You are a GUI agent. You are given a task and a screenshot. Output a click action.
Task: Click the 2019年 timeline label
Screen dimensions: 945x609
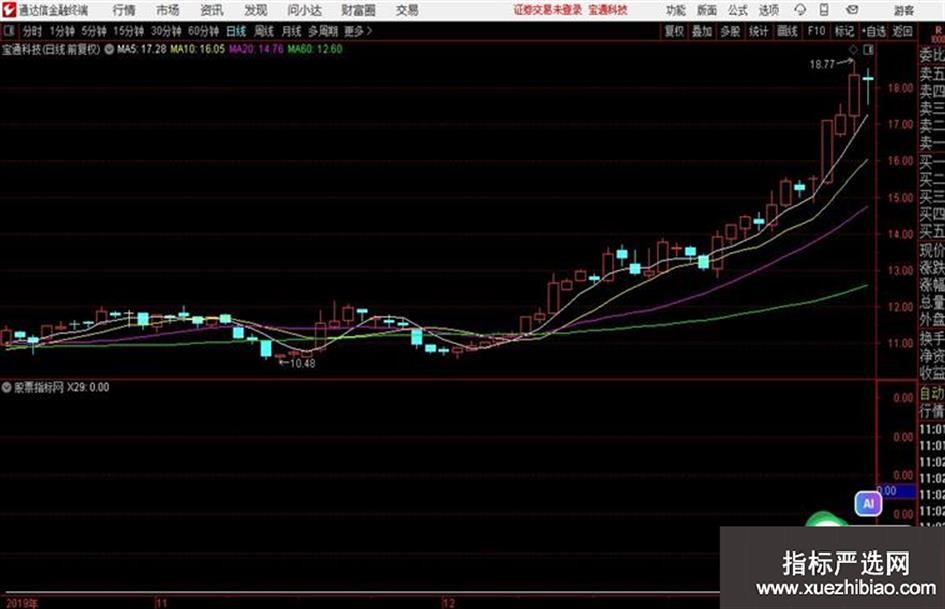point(22,603)
